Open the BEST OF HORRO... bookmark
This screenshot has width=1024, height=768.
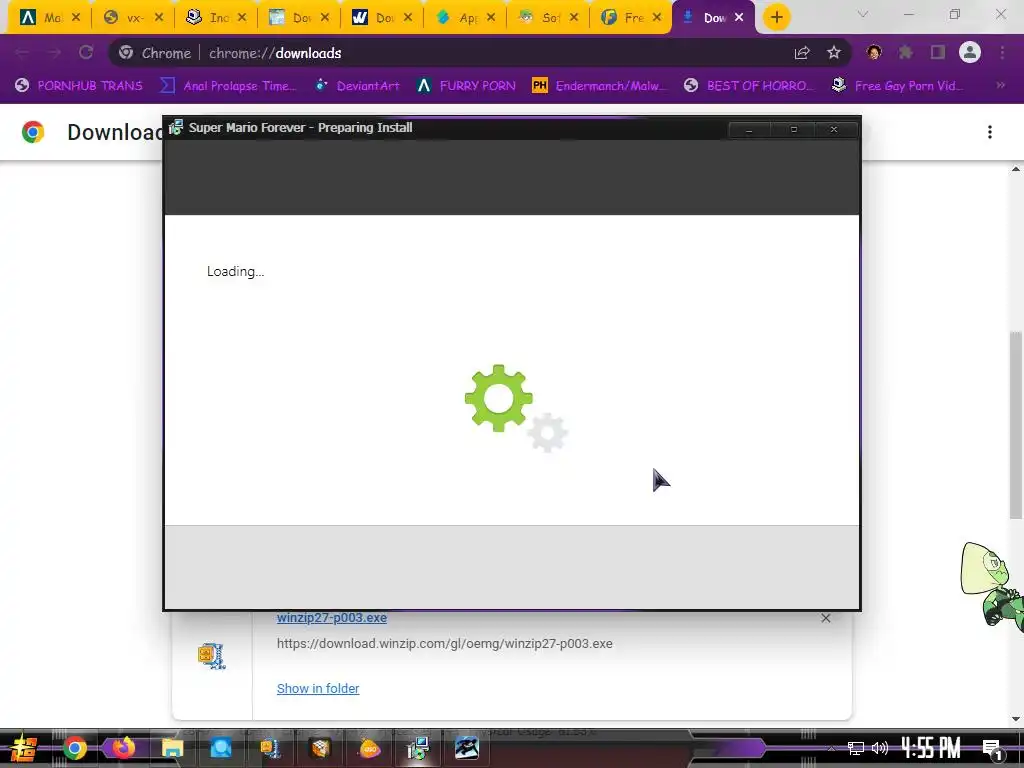pos(748,86)
